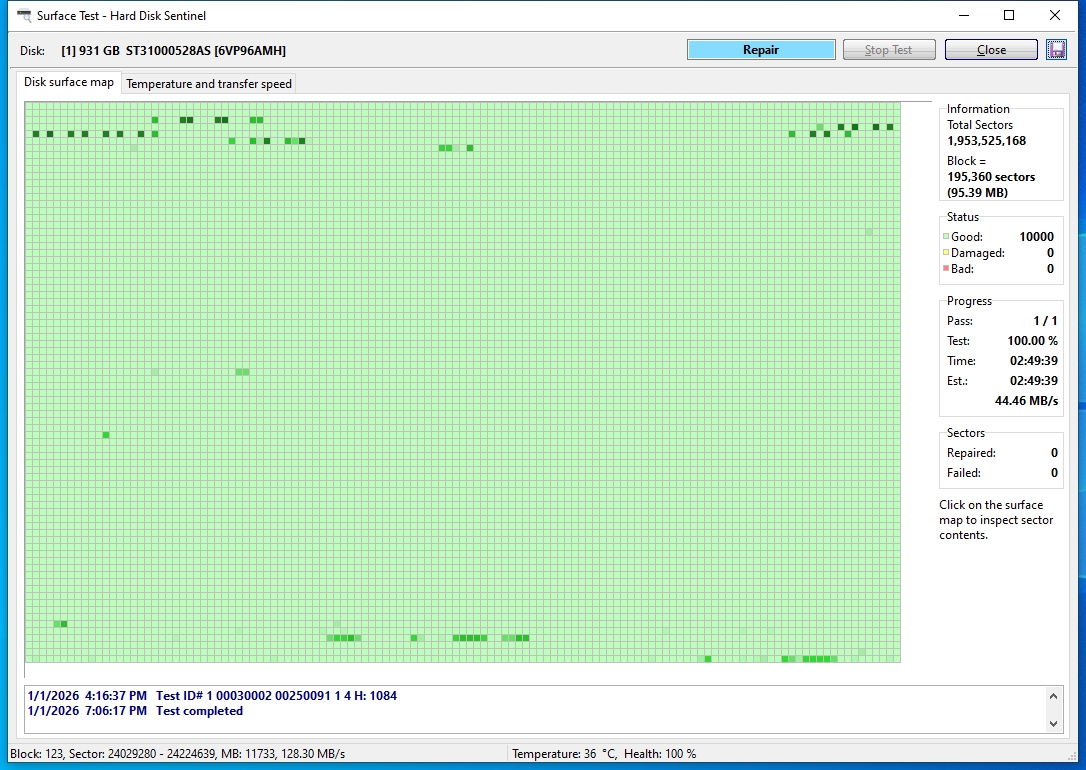Close the window with the X icon
Image resolution: width=1086 pixels, height=770 pixels.
[1055, 15]
